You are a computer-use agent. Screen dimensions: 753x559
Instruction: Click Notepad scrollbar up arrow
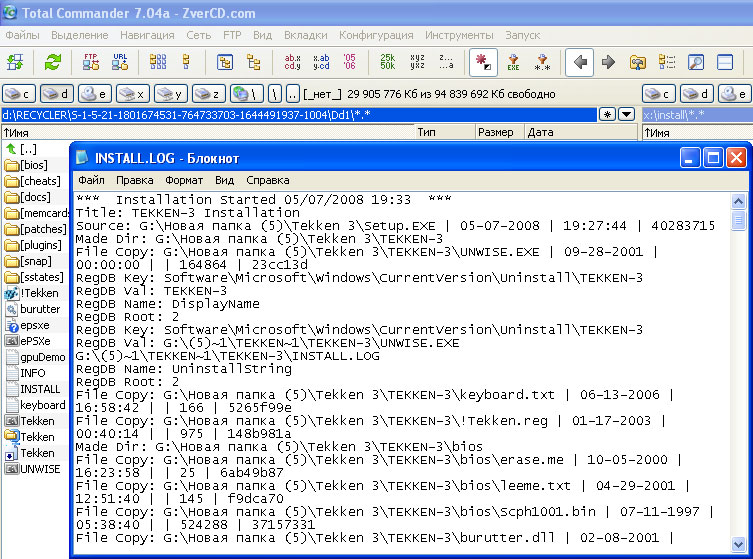pos(738,201)
